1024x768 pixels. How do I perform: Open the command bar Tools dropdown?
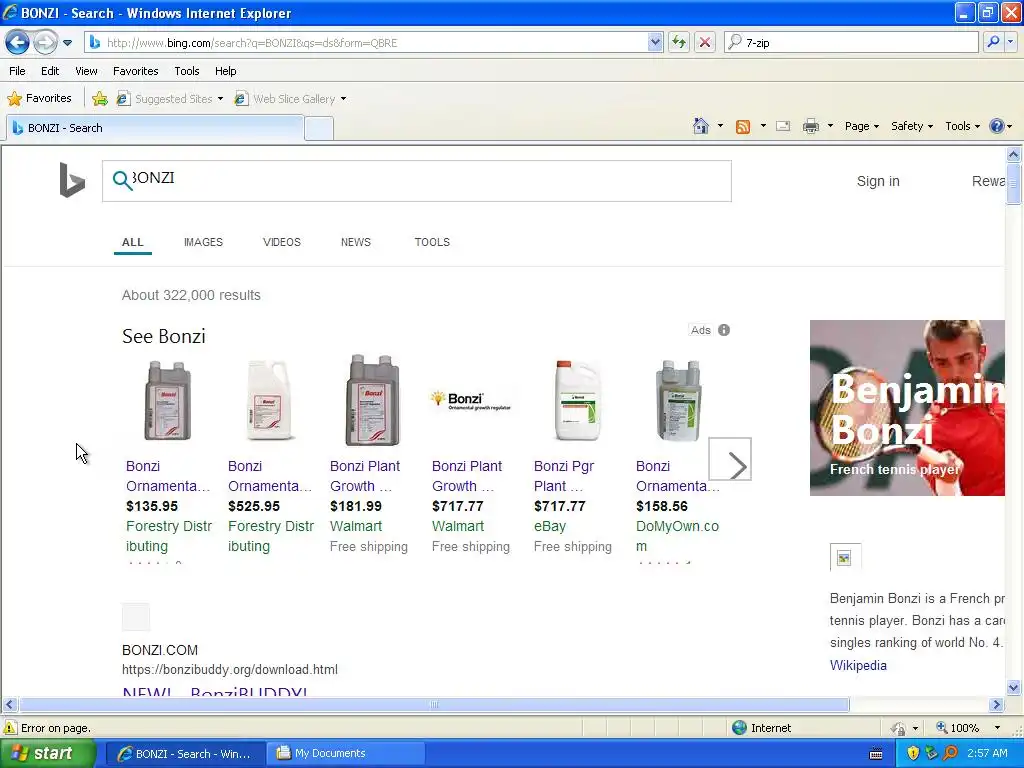963,126
